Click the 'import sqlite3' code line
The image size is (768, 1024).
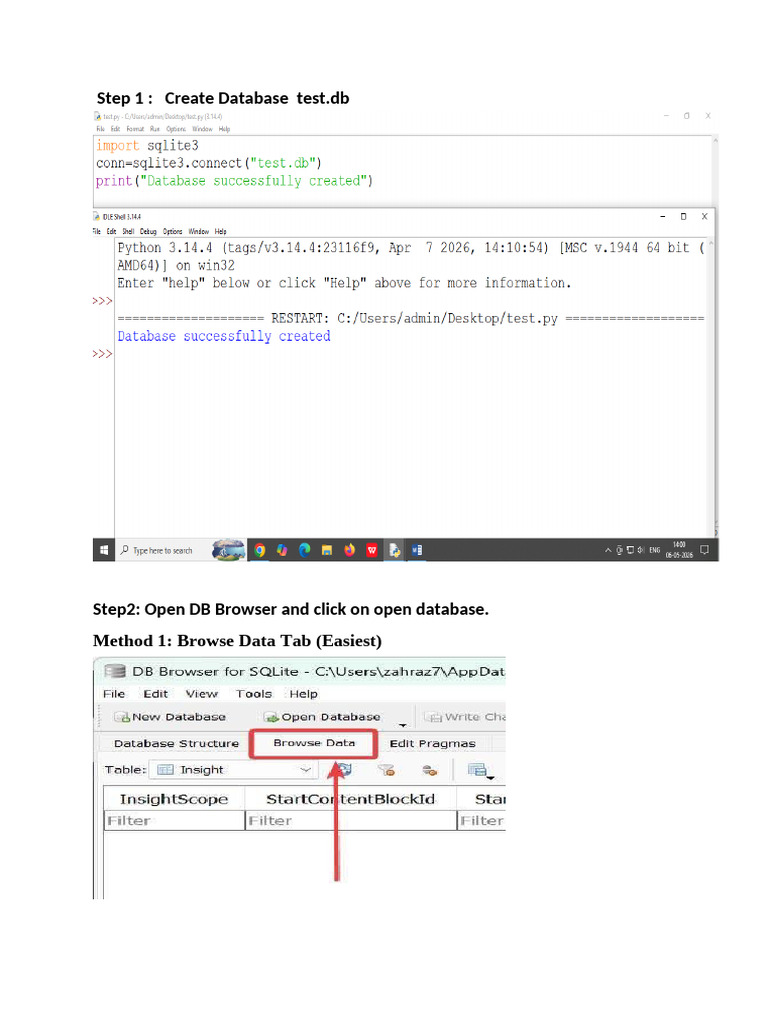pos(147,145)
